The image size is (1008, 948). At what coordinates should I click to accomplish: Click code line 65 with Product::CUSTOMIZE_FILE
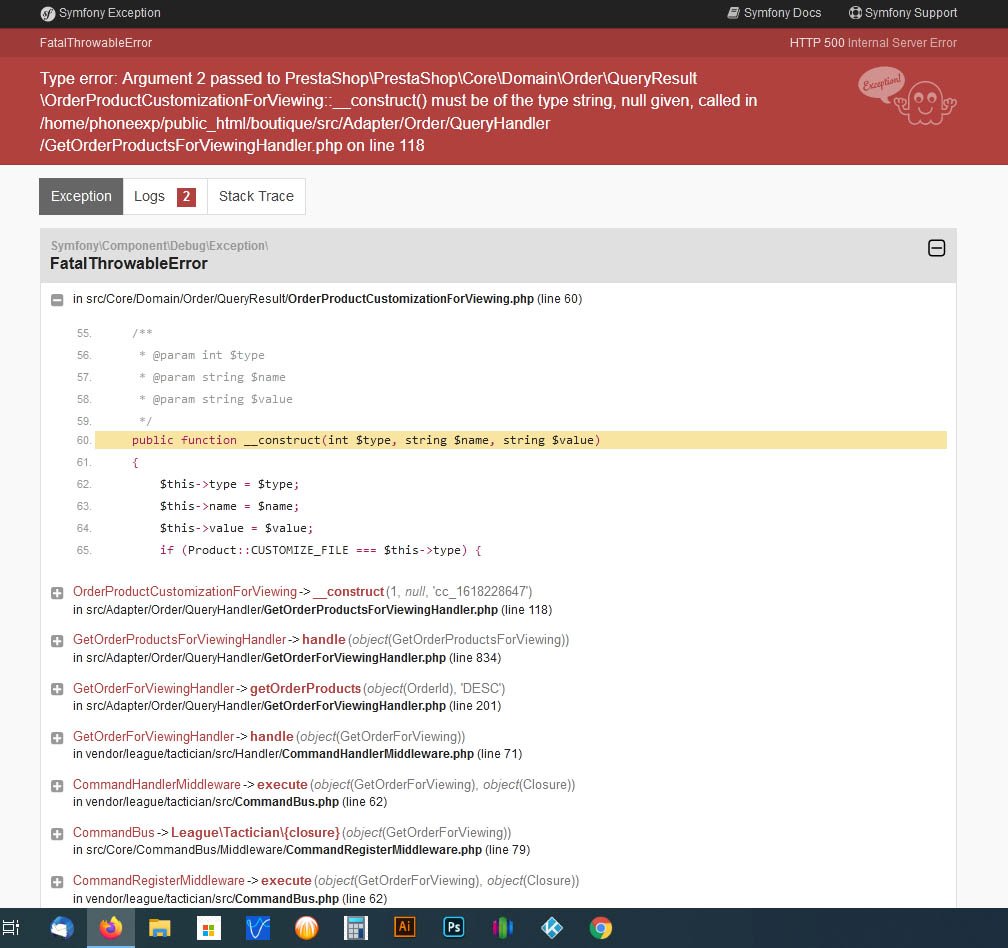(x=320, y=550)
